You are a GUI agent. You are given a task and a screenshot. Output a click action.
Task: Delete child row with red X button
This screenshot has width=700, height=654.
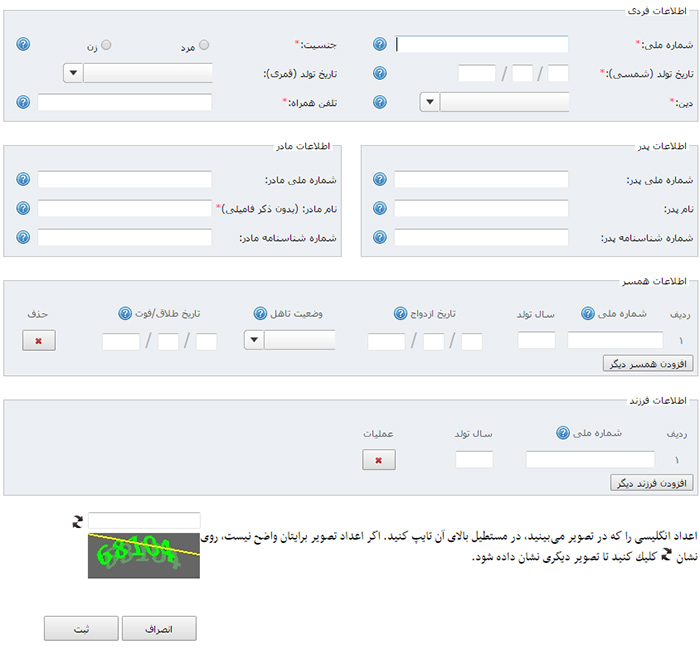[379, 460]
